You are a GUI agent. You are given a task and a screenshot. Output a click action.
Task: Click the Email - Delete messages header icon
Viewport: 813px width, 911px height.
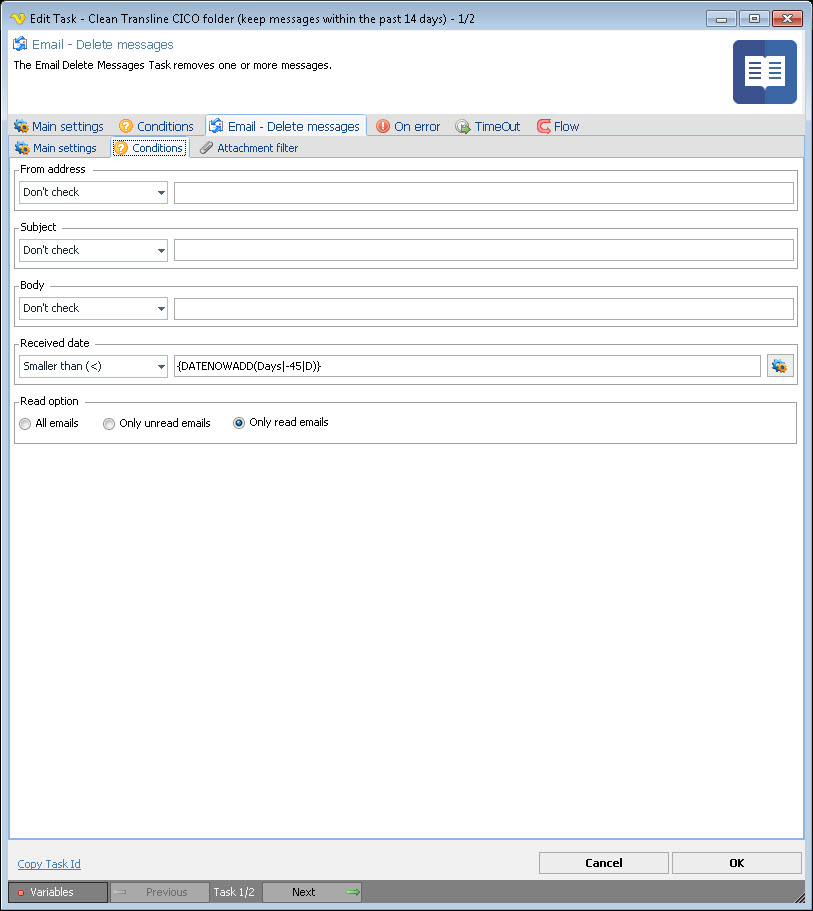point(20,44)
